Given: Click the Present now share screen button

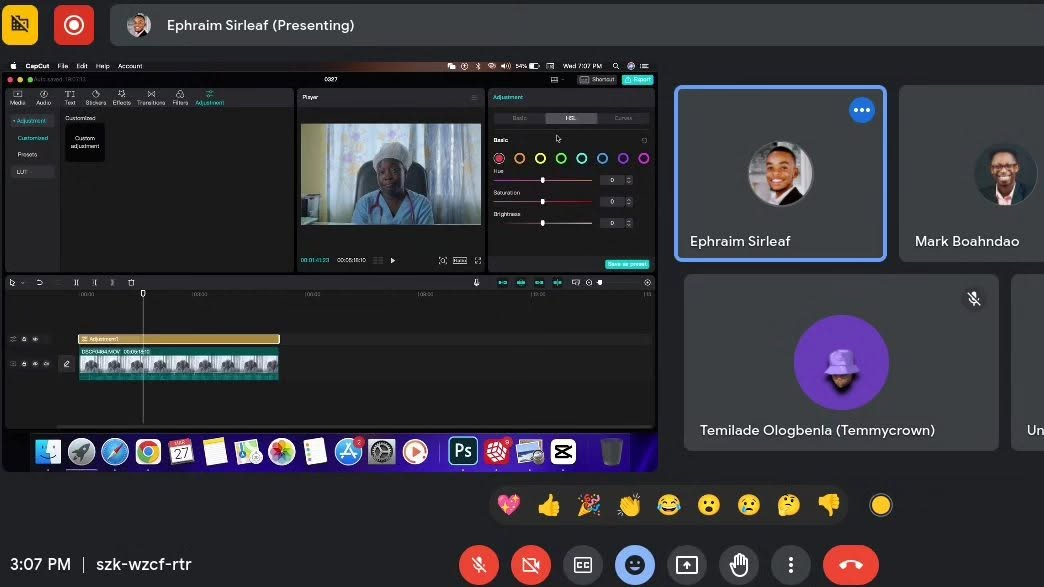Looking at the screenshot, I should [x=686, y=565].
